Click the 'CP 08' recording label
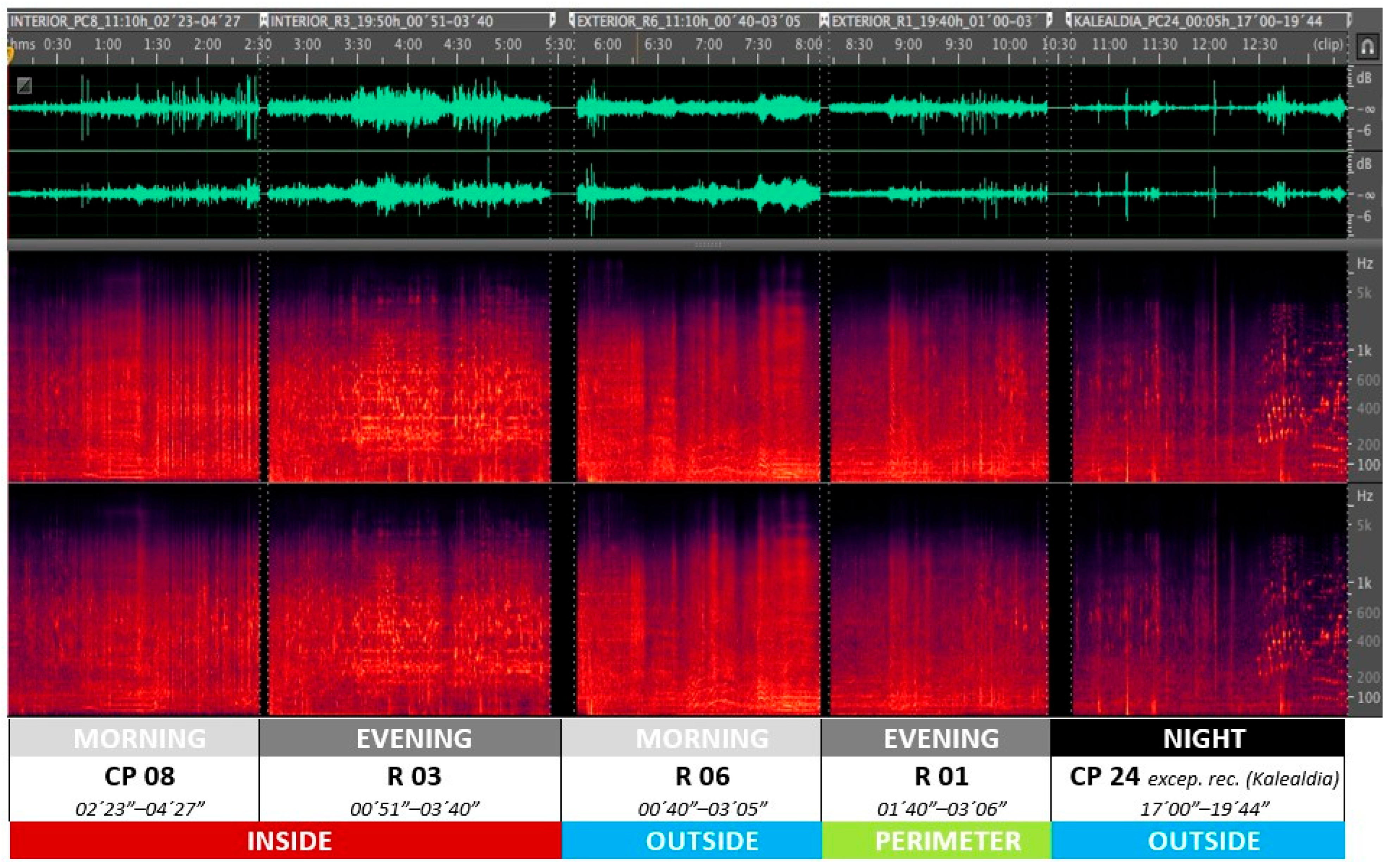Screen dimensions: 1390x868 point(139,777)
